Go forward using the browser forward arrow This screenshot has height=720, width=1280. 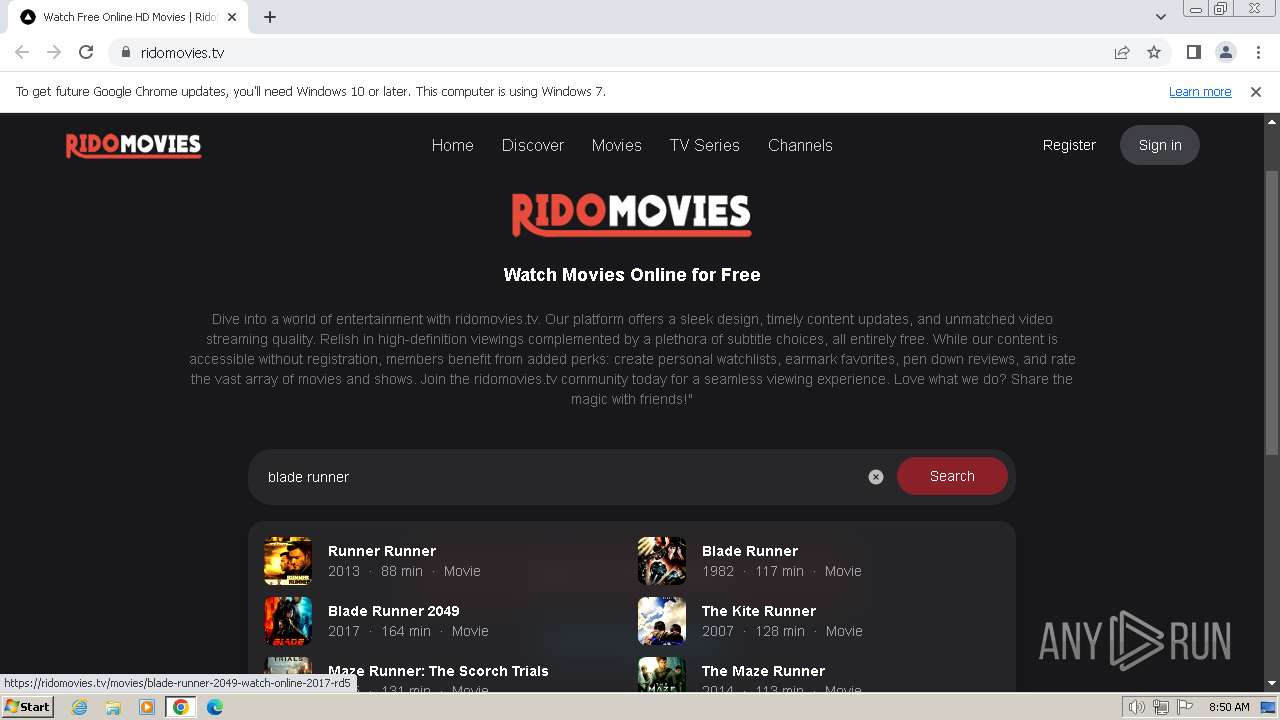[54, 52]
